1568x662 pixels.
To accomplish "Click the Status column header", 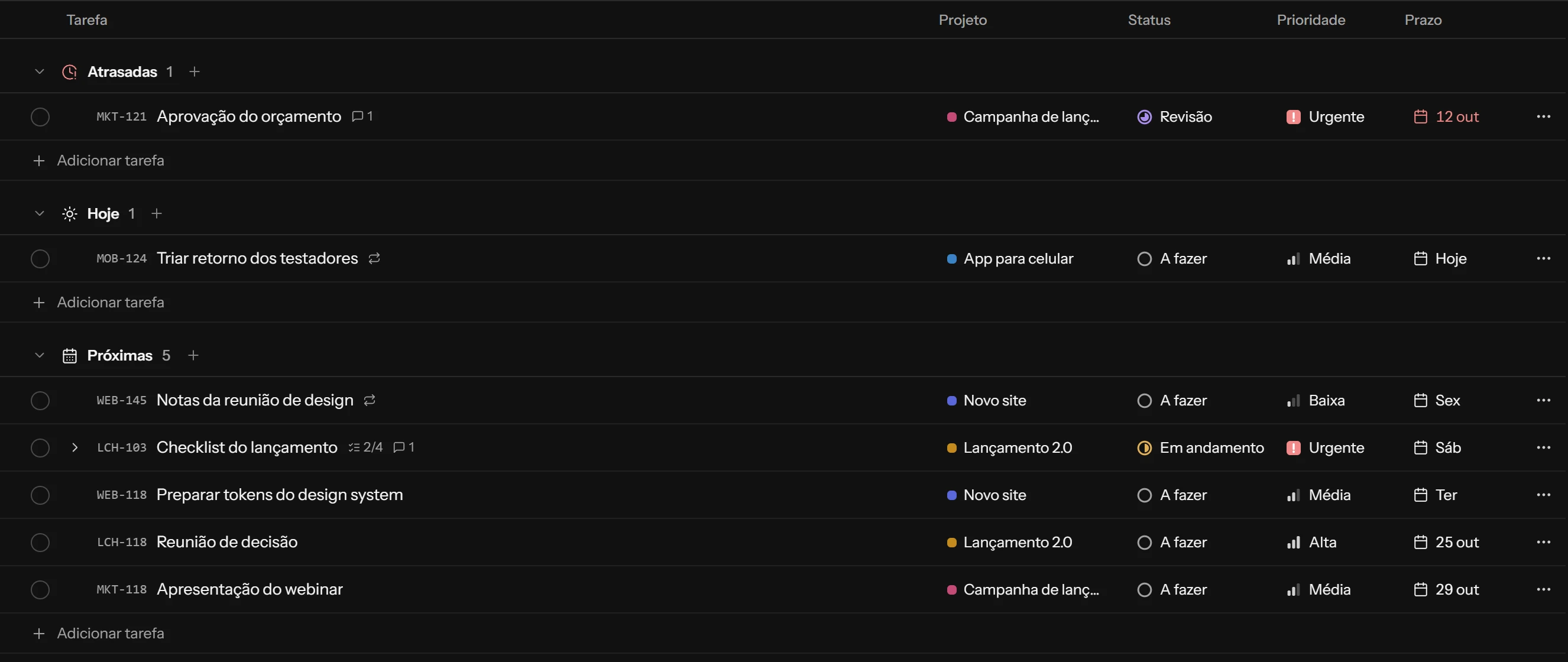I will 1149,20.
